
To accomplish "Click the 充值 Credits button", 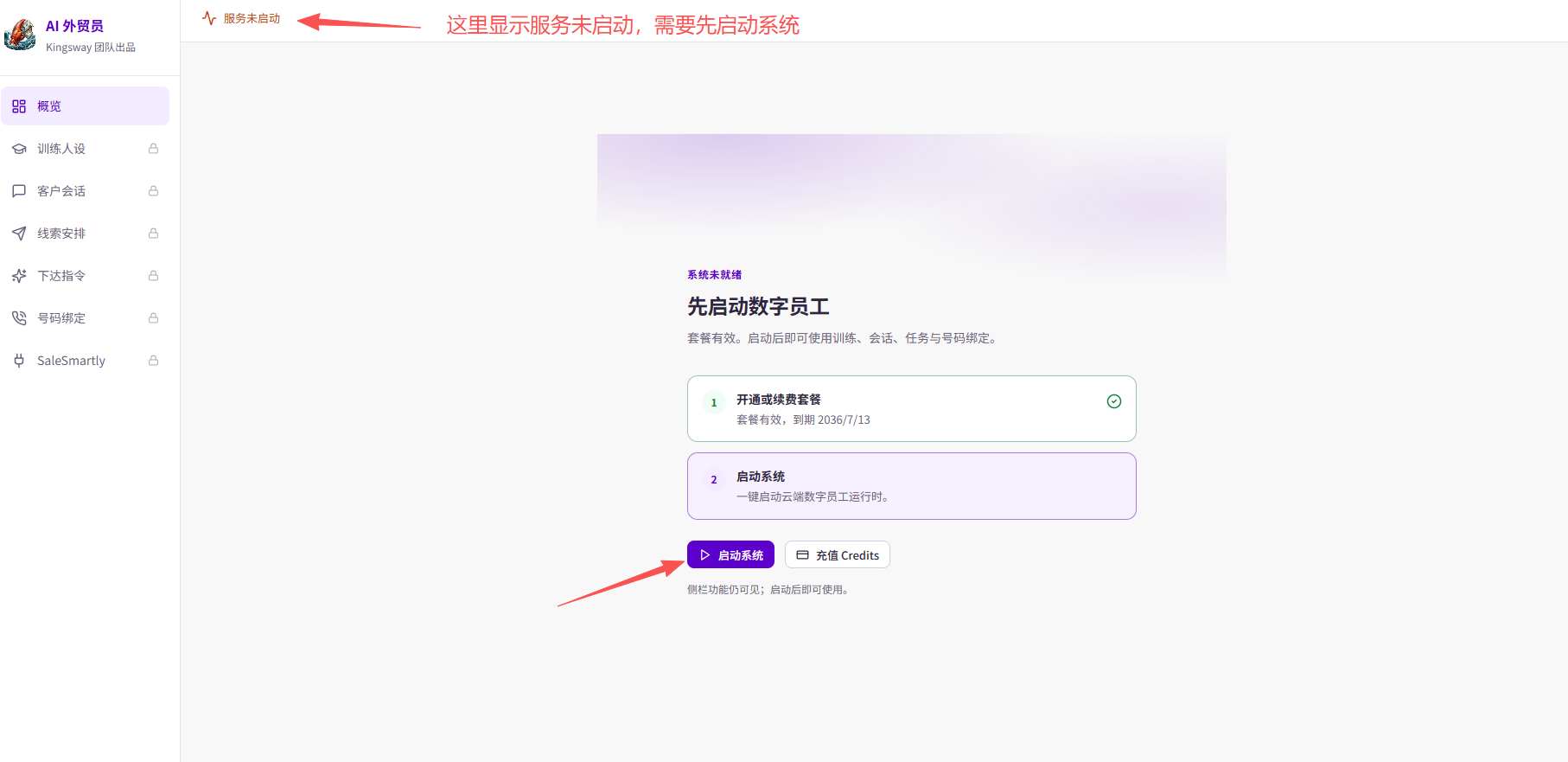I will [838, 555].
